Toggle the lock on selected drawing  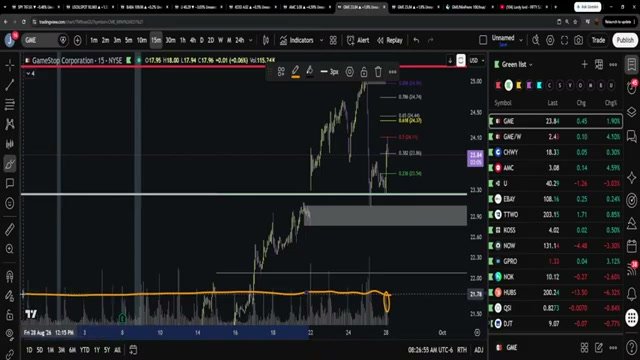364,72
